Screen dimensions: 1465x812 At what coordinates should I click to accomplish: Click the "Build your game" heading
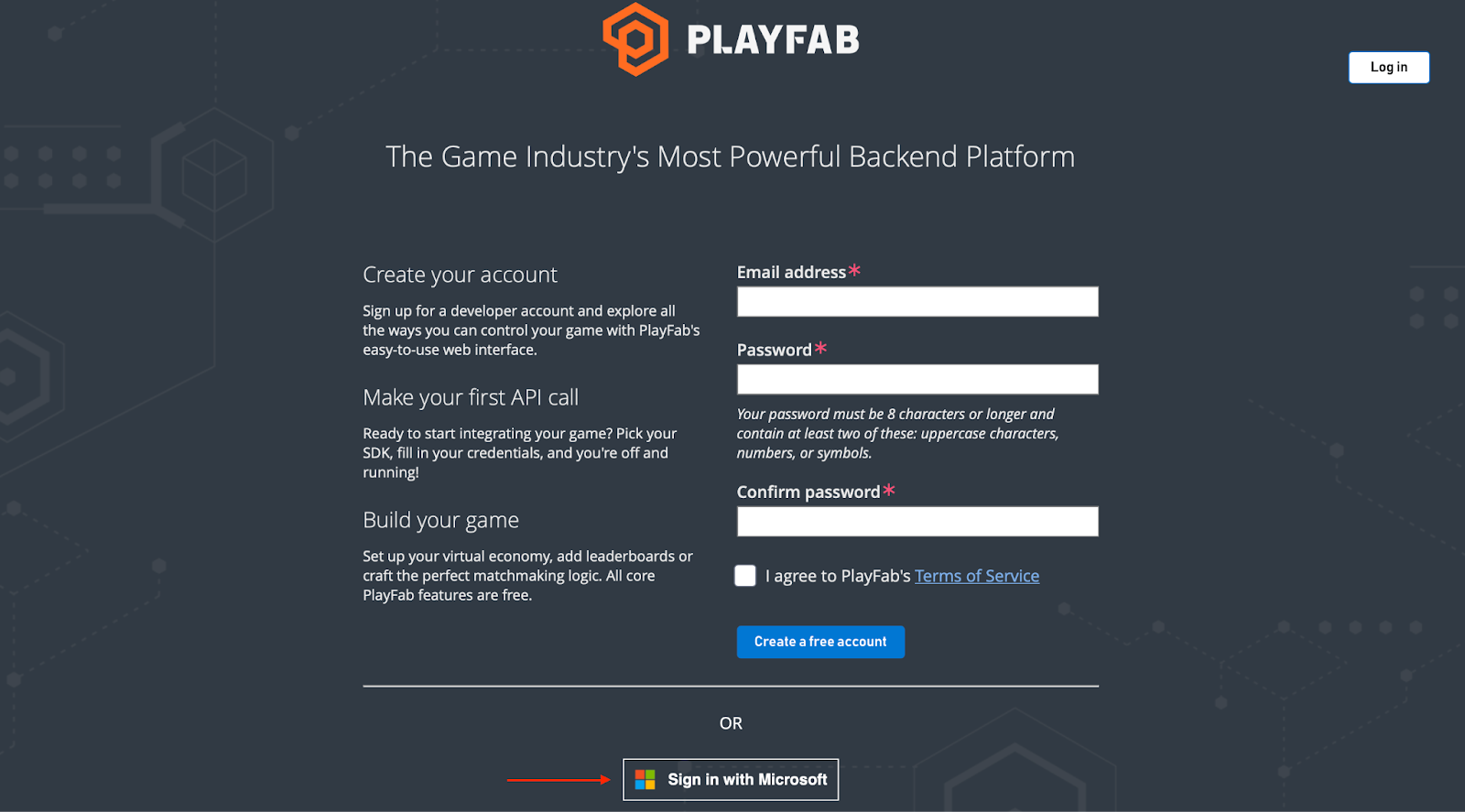(440, 520)
